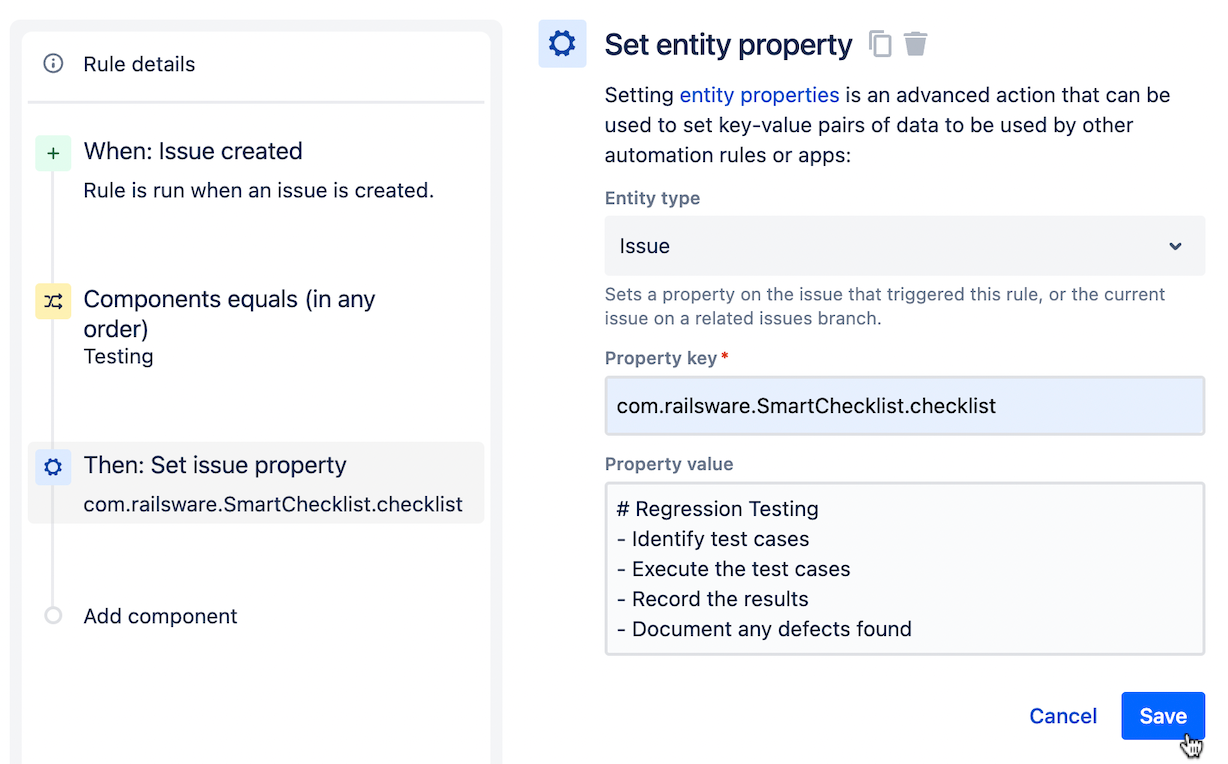Open the entity properties documentation link
The height and width of the screenshot is (764, 1228).
(759, 95)
